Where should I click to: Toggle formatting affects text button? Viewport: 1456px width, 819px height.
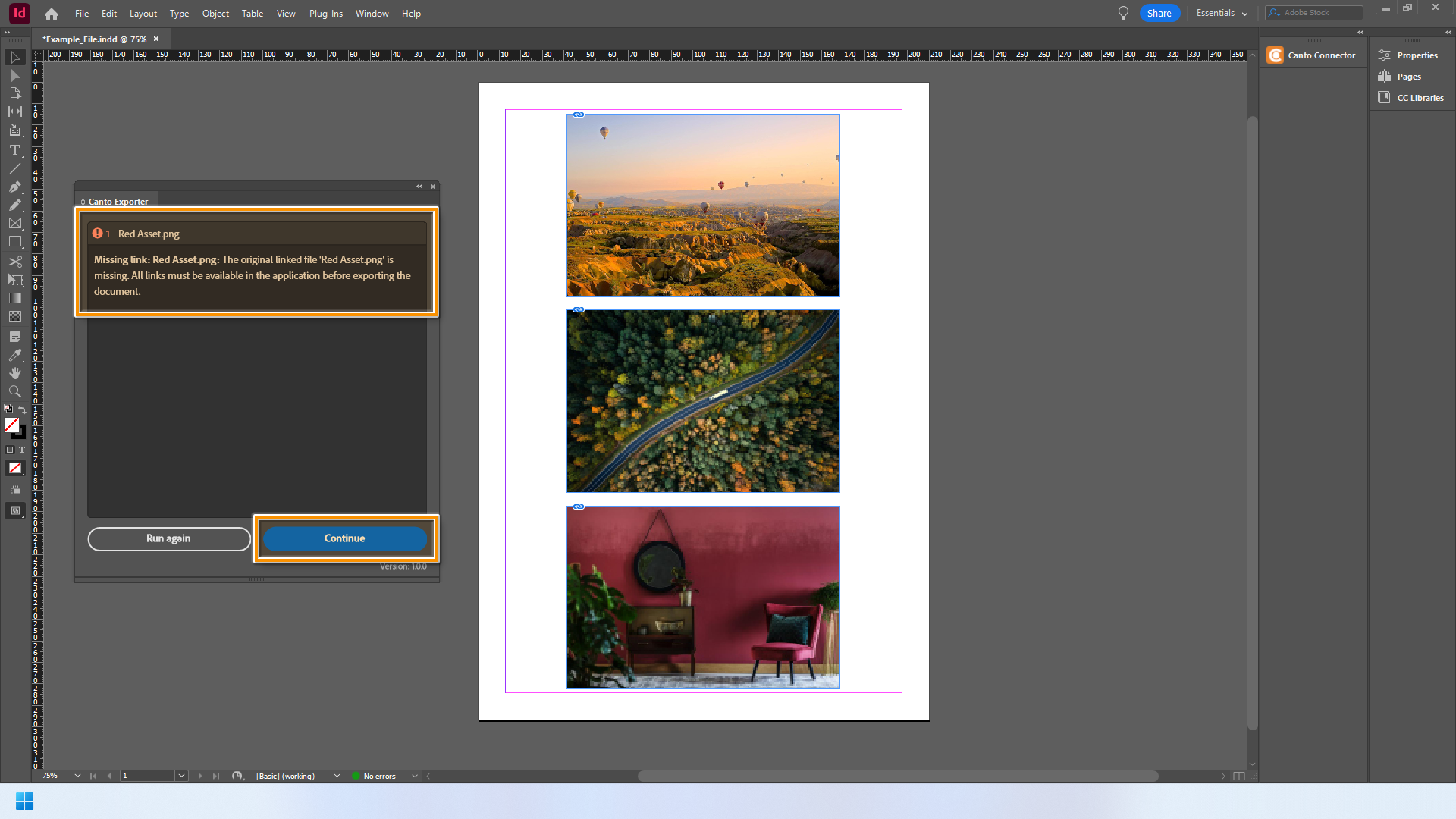[x=22, y=450]
